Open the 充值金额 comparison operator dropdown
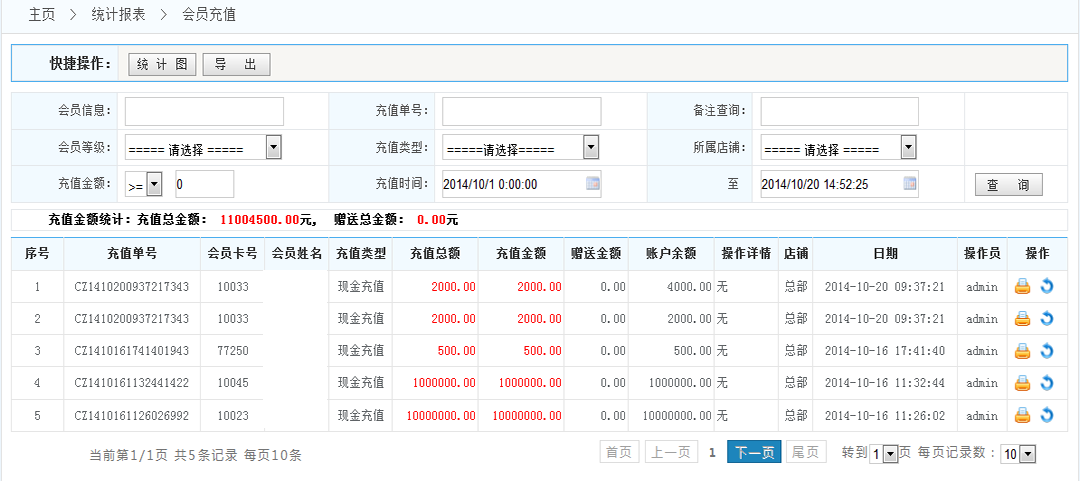The width and height of the screenshot is (1080, 481). (154, 184)
